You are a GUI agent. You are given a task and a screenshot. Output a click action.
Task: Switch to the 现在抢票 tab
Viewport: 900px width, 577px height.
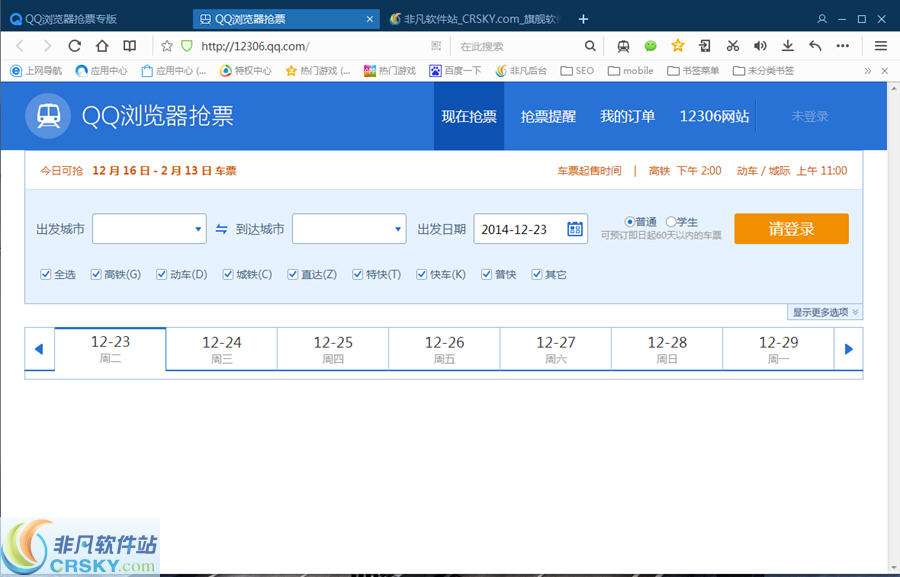(469, 116)
